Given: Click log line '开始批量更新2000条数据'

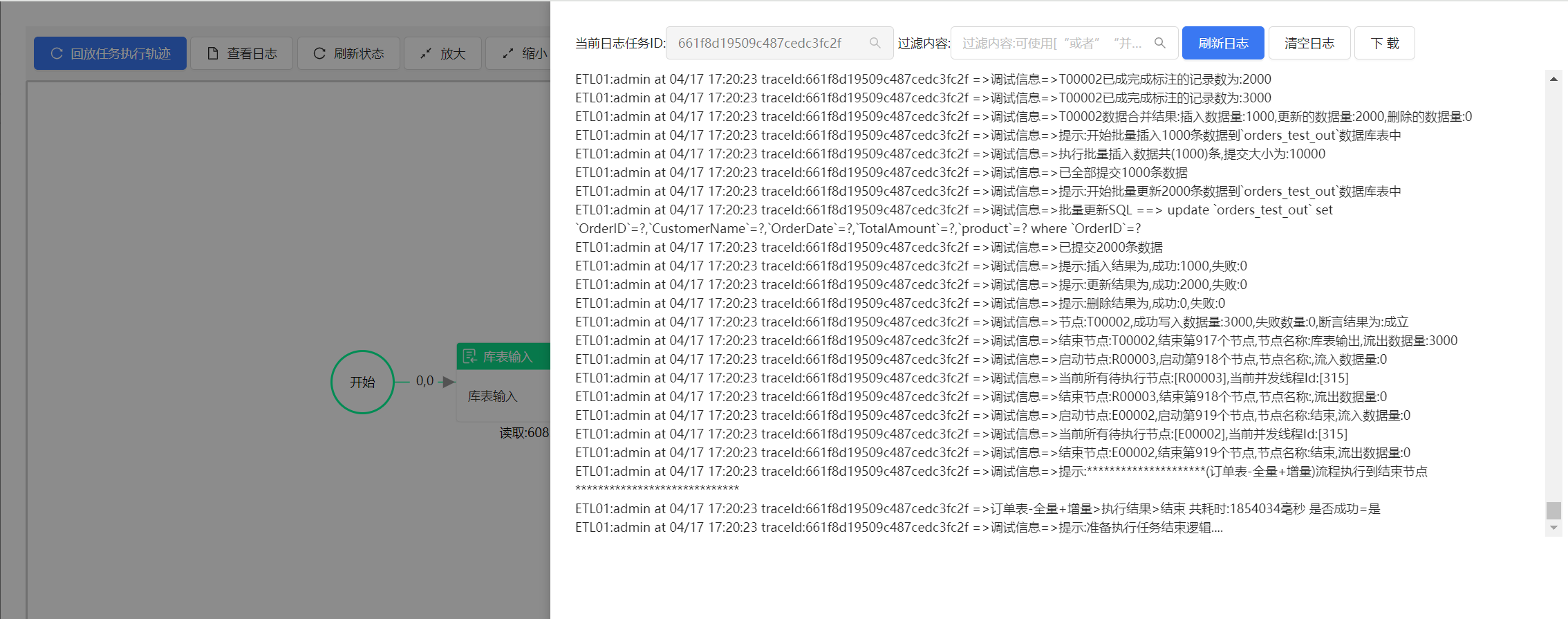Looking at the screenshot, I should (988, 191).
